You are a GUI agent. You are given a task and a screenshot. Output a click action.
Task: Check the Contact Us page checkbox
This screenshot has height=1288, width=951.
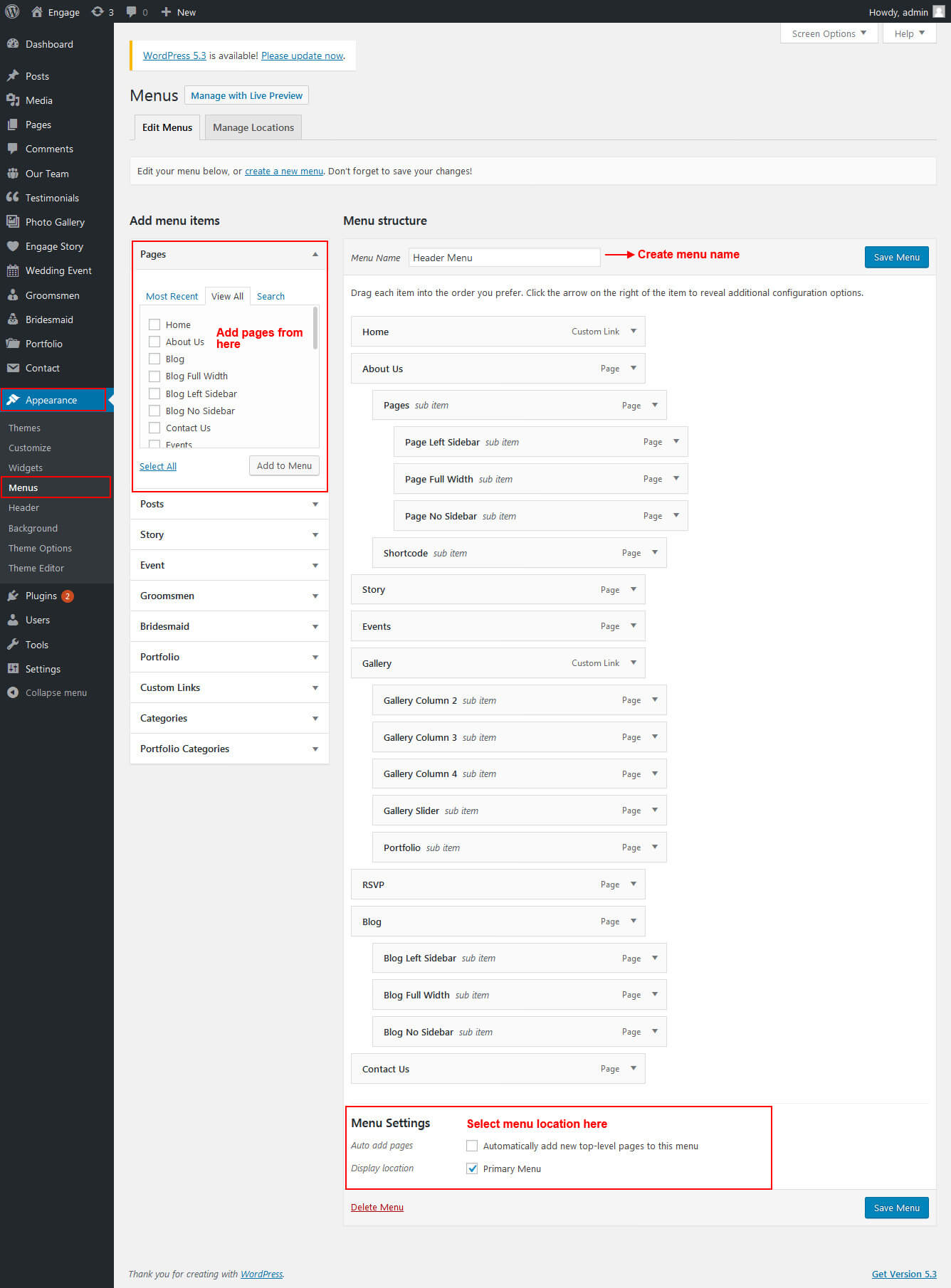(x=154, y=428)
